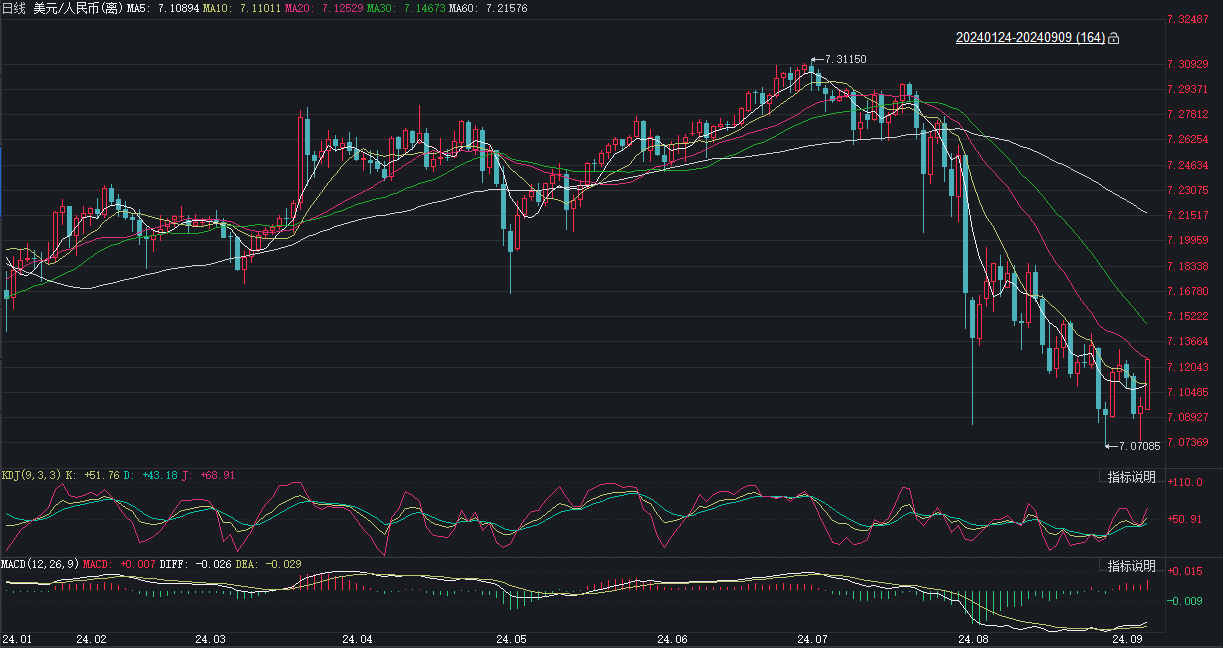Click the KDJ K: +51.76 value
The height and width of the screenshot is (648, 1223).
pos(93,475)
